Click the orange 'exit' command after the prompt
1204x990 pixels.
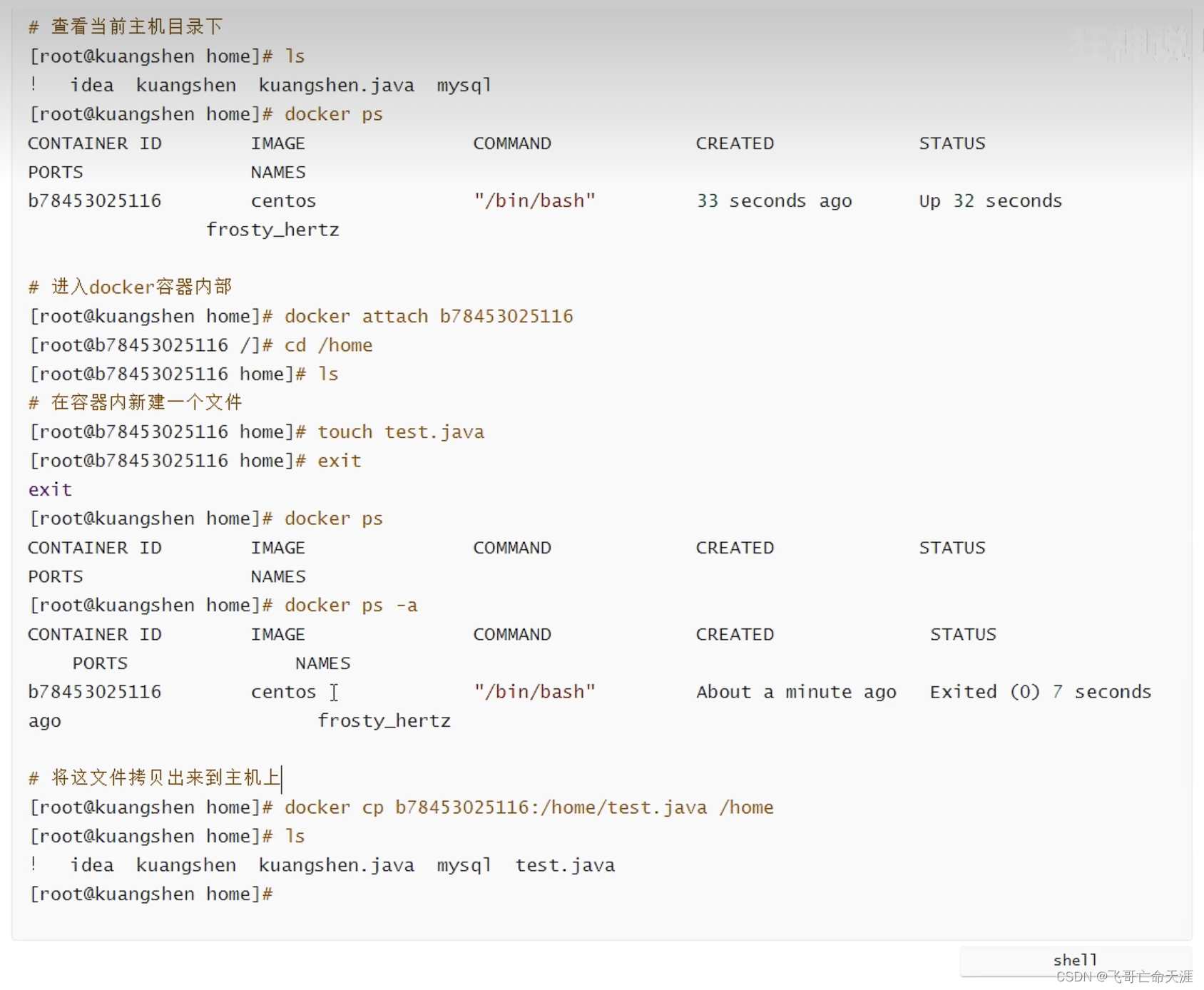tap(340, 461)
